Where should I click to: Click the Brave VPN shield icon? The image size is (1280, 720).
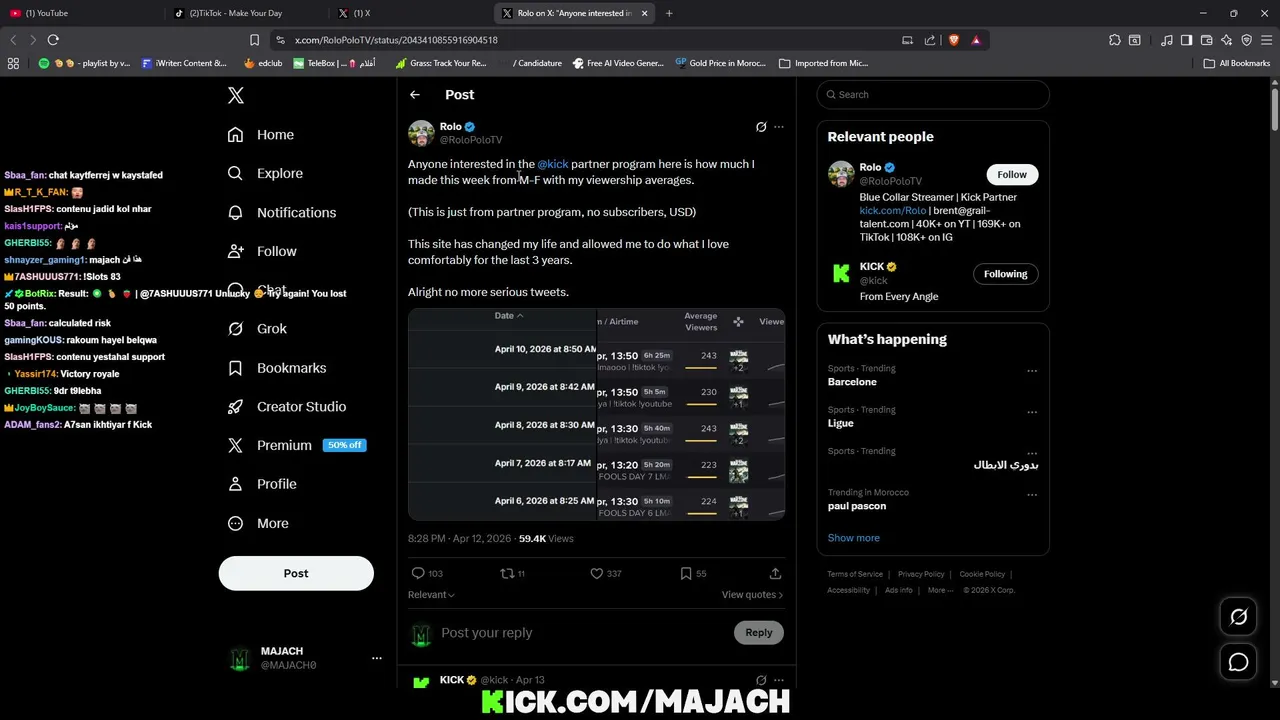pyautogui.click(x=1247, y=40)
